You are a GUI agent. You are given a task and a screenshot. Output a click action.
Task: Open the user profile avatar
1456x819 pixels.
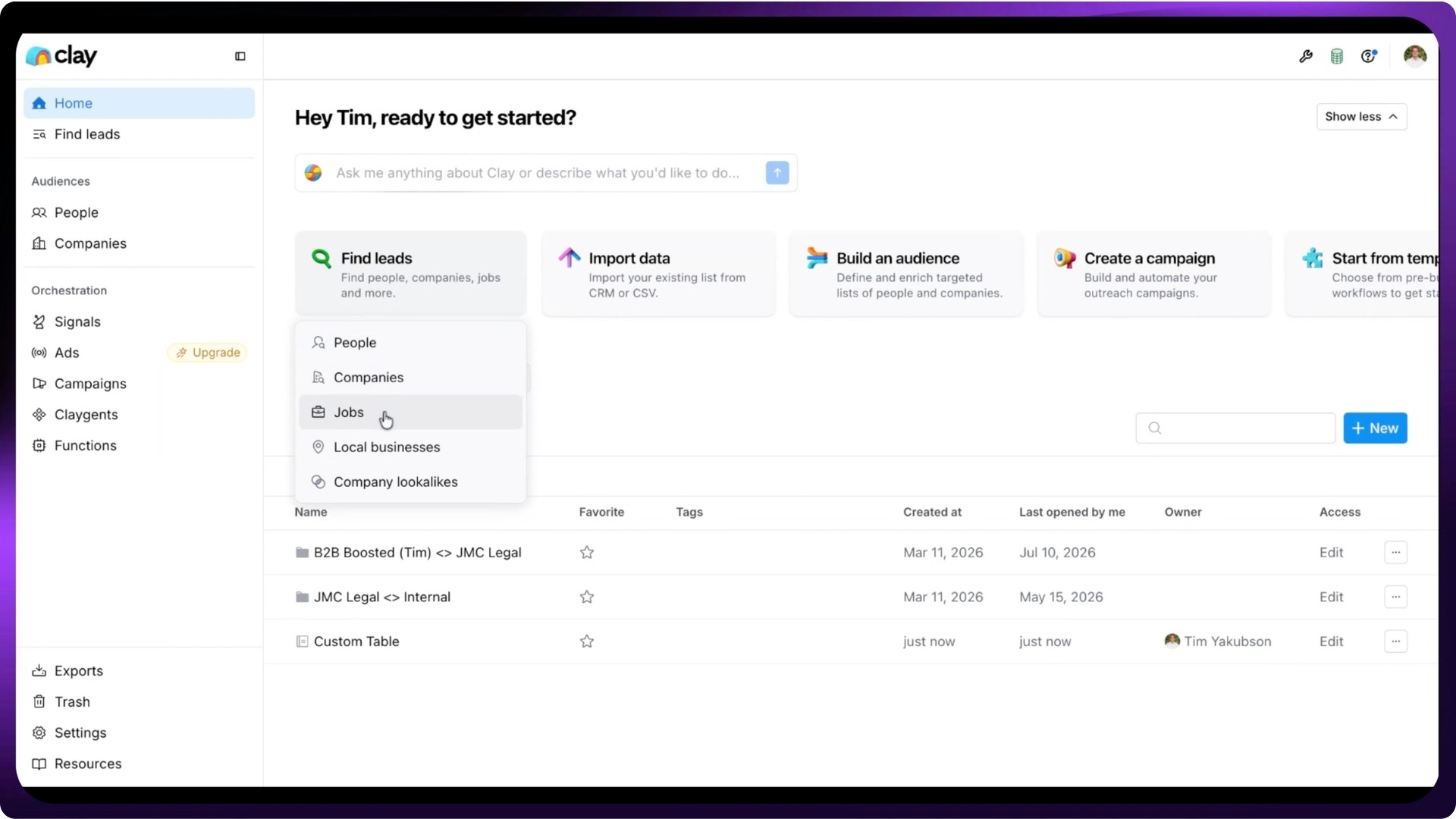coord(1415,56)
